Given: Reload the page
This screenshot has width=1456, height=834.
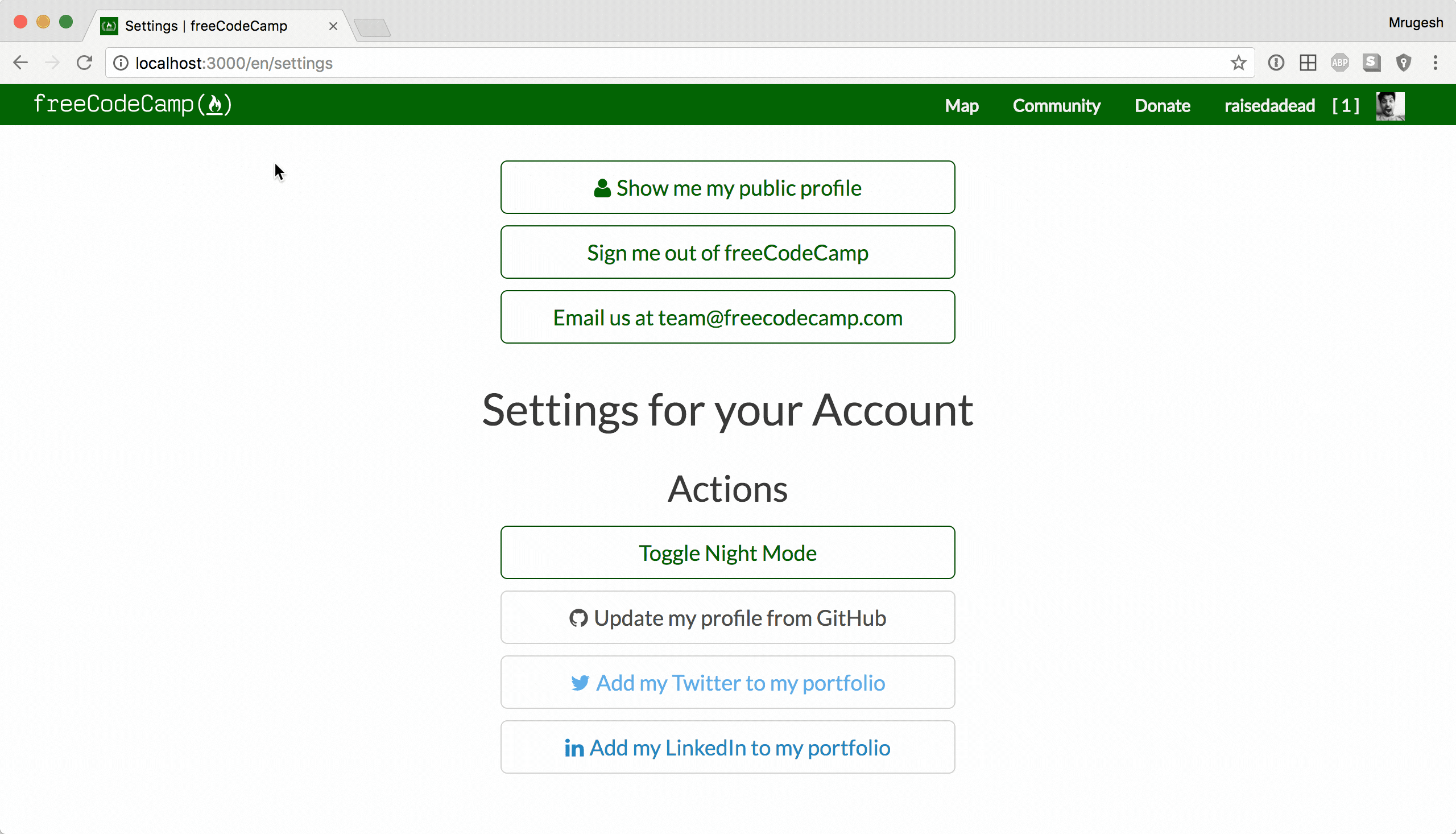Looking at the screenshot, I should click(x=85, y=63).
